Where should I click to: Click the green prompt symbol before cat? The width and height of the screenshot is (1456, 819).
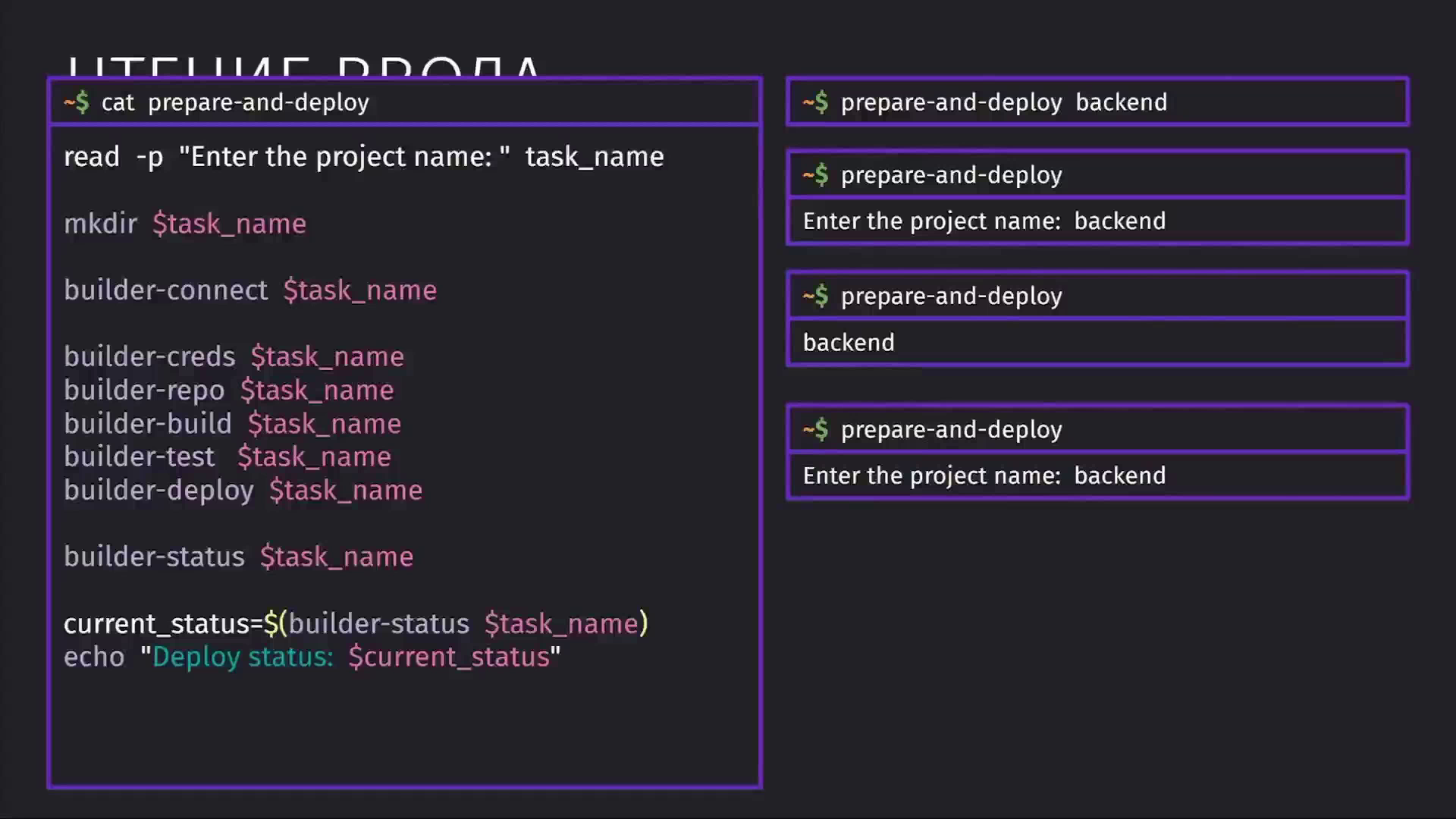[x=77, y=102]
